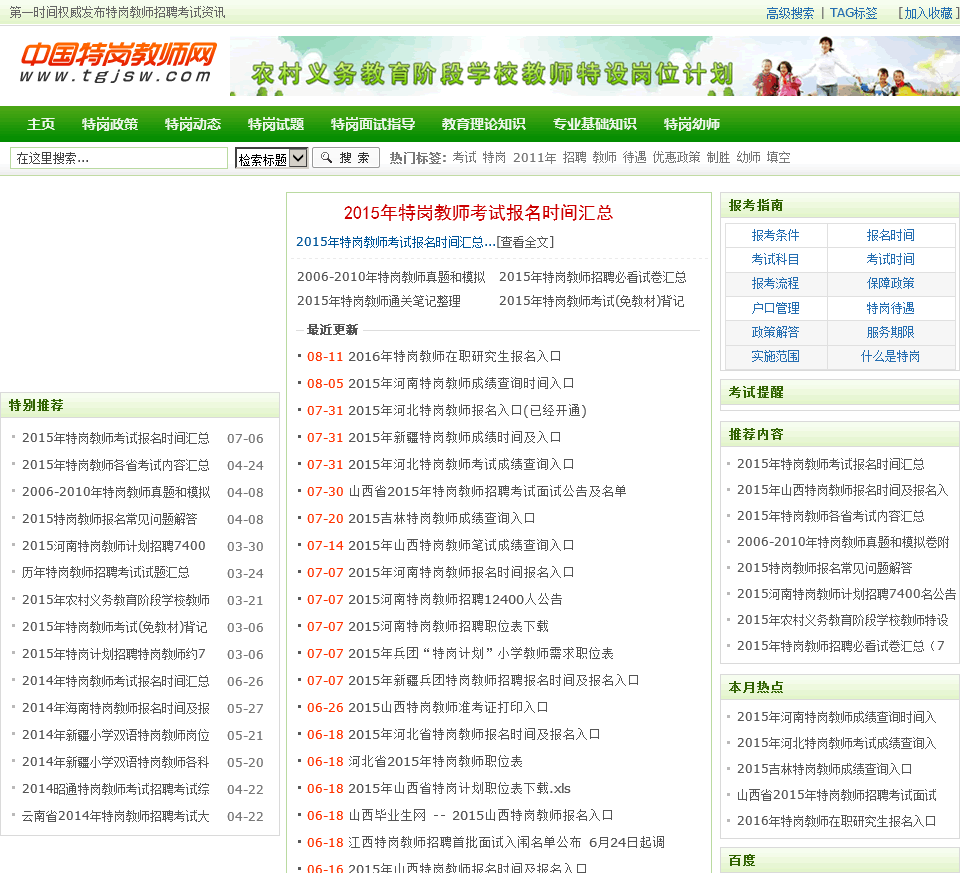Expand the 检索标题 dropdown
The height and width of the screenshot is (873, 960).
pyautogui.click(x=271, y=159)
